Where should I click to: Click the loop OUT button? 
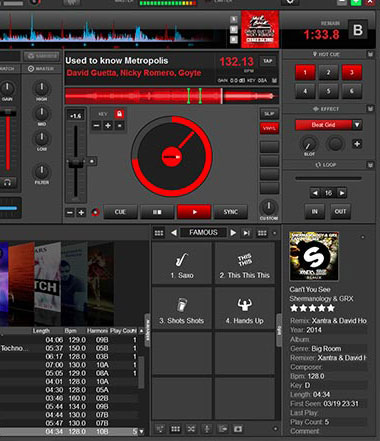pos(340,211)
